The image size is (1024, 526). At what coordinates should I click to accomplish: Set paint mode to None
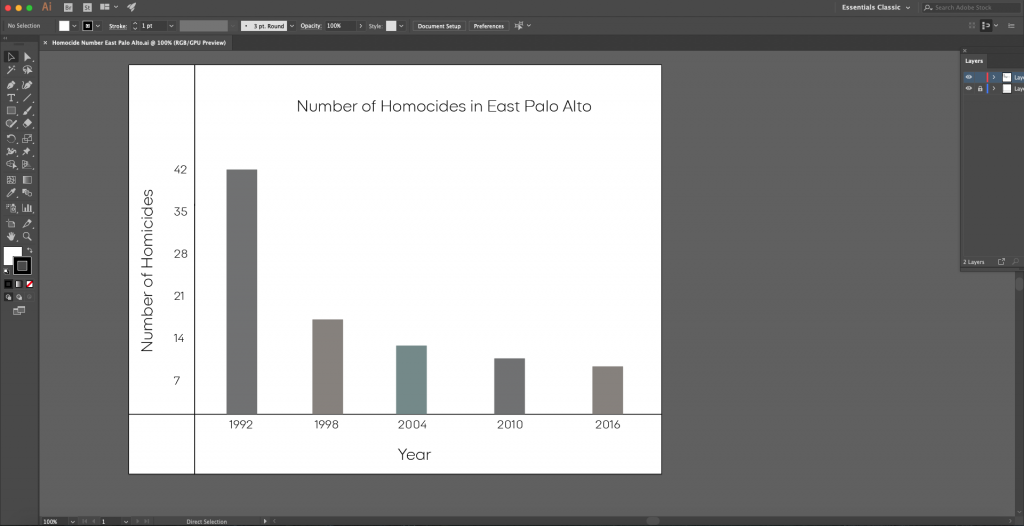(x=29, y=284)
